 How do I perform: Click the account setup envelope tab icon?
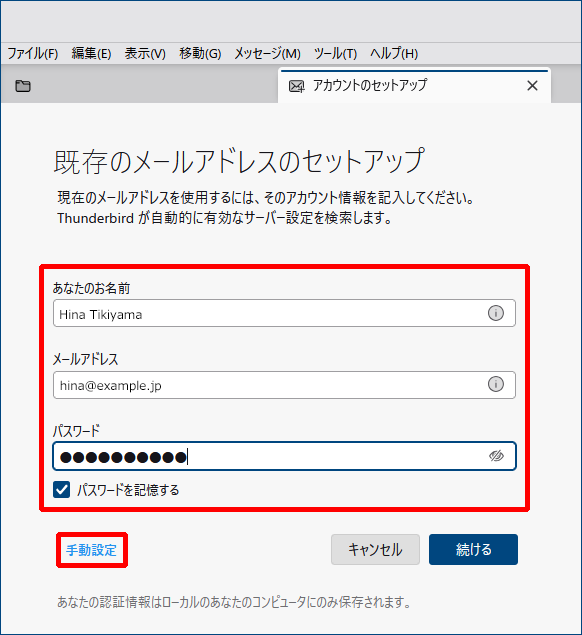[296, 86]
